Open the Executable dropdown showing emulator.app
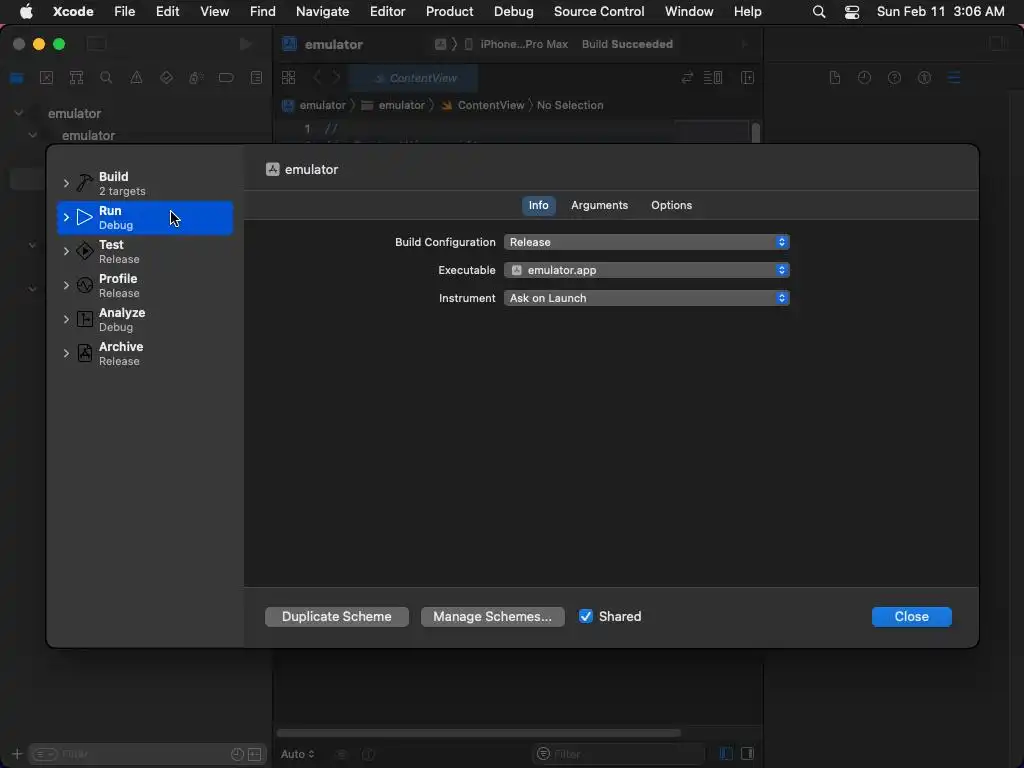 point(647,270)
